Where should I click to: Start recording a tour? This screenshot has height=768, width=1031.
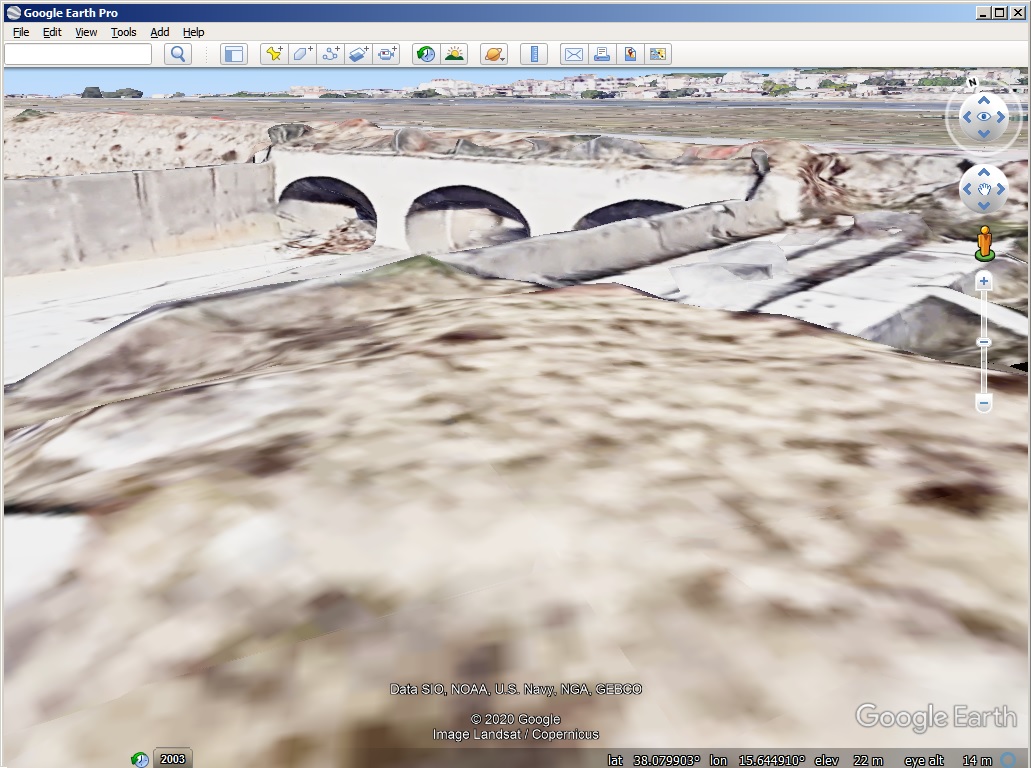(x=385, y=54)
